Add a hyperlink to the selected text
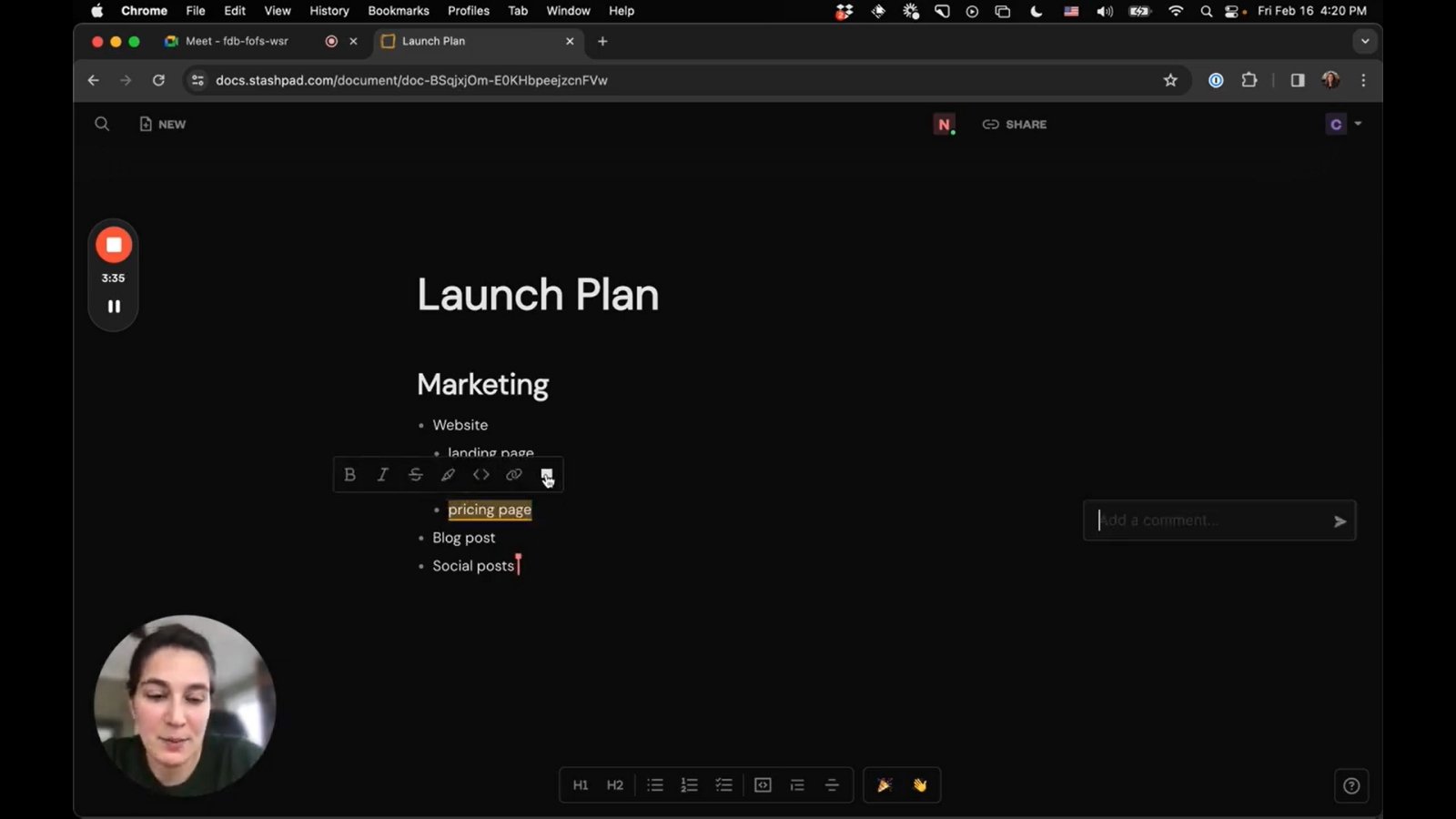The width and height of the screenshot is (1456, 819). pos(514,475)
